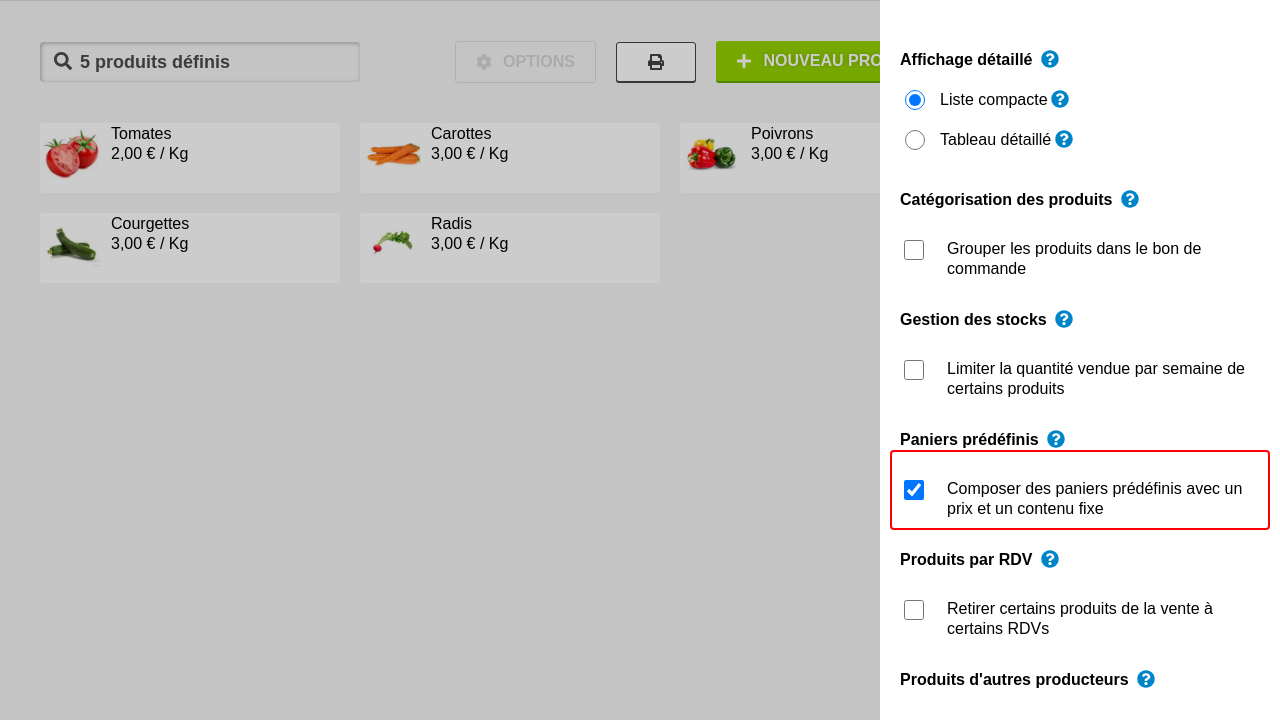The height and width of the screenshot is (720, 1280).
Task: Click help icon beside Liste compacte
Action: tap(1060, 99)
